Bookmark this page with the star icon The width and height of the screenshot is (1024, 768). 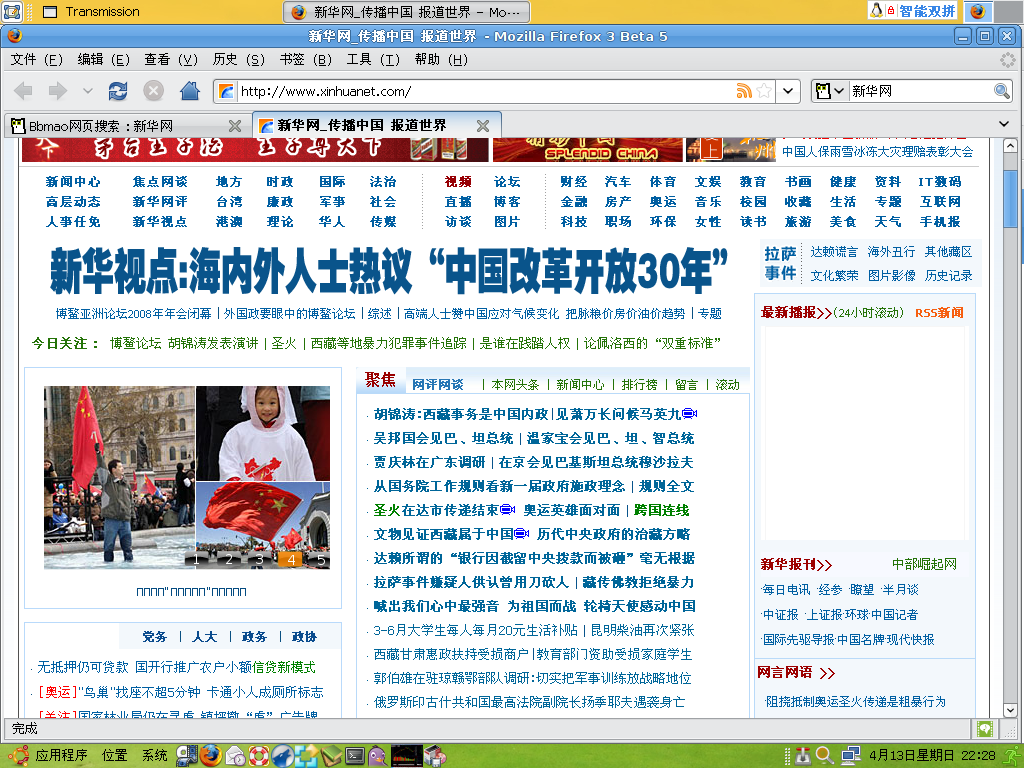pyautogui.click(x=763, y=91)
